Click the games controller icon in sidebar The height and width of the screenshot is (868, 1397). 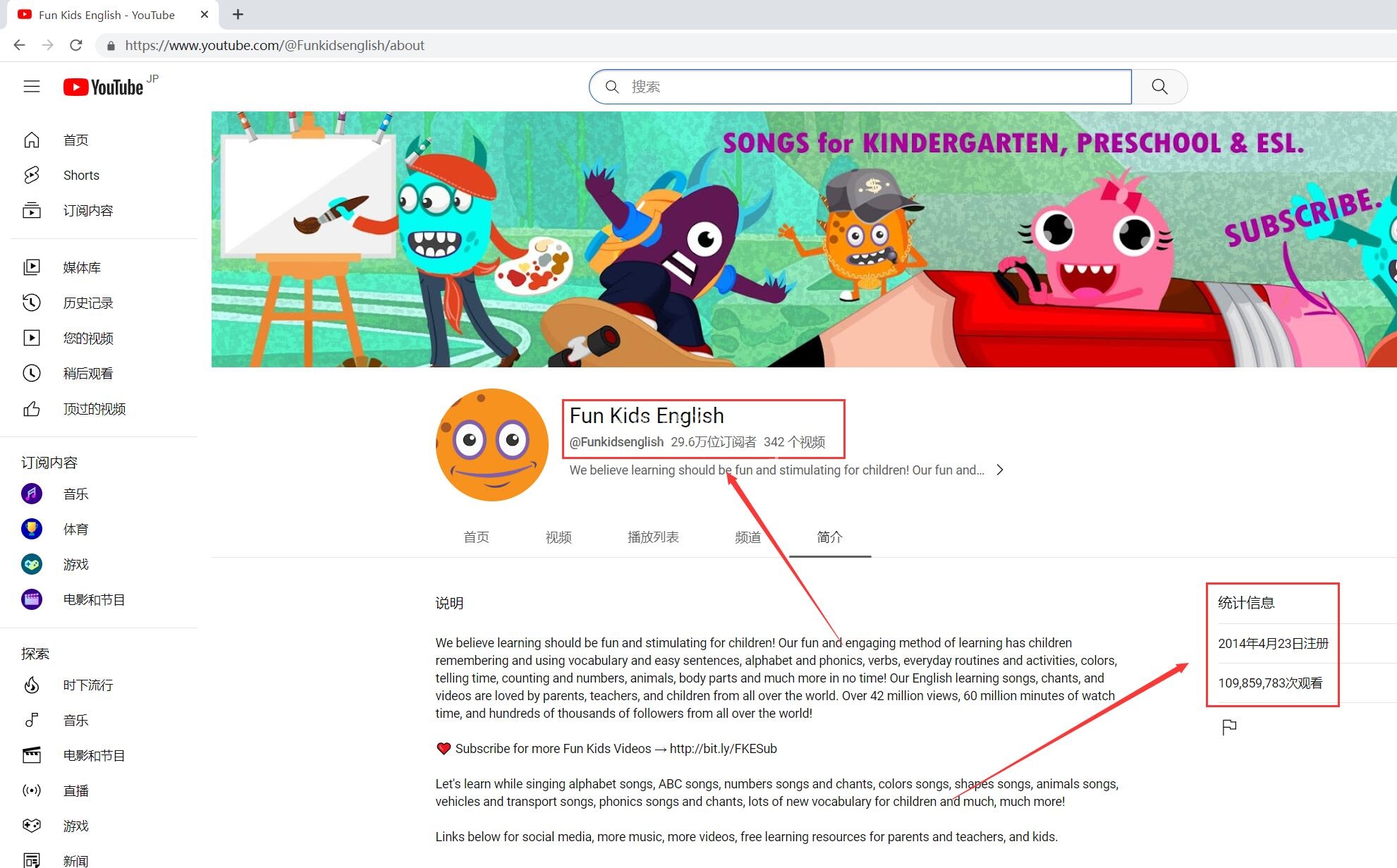33,564
